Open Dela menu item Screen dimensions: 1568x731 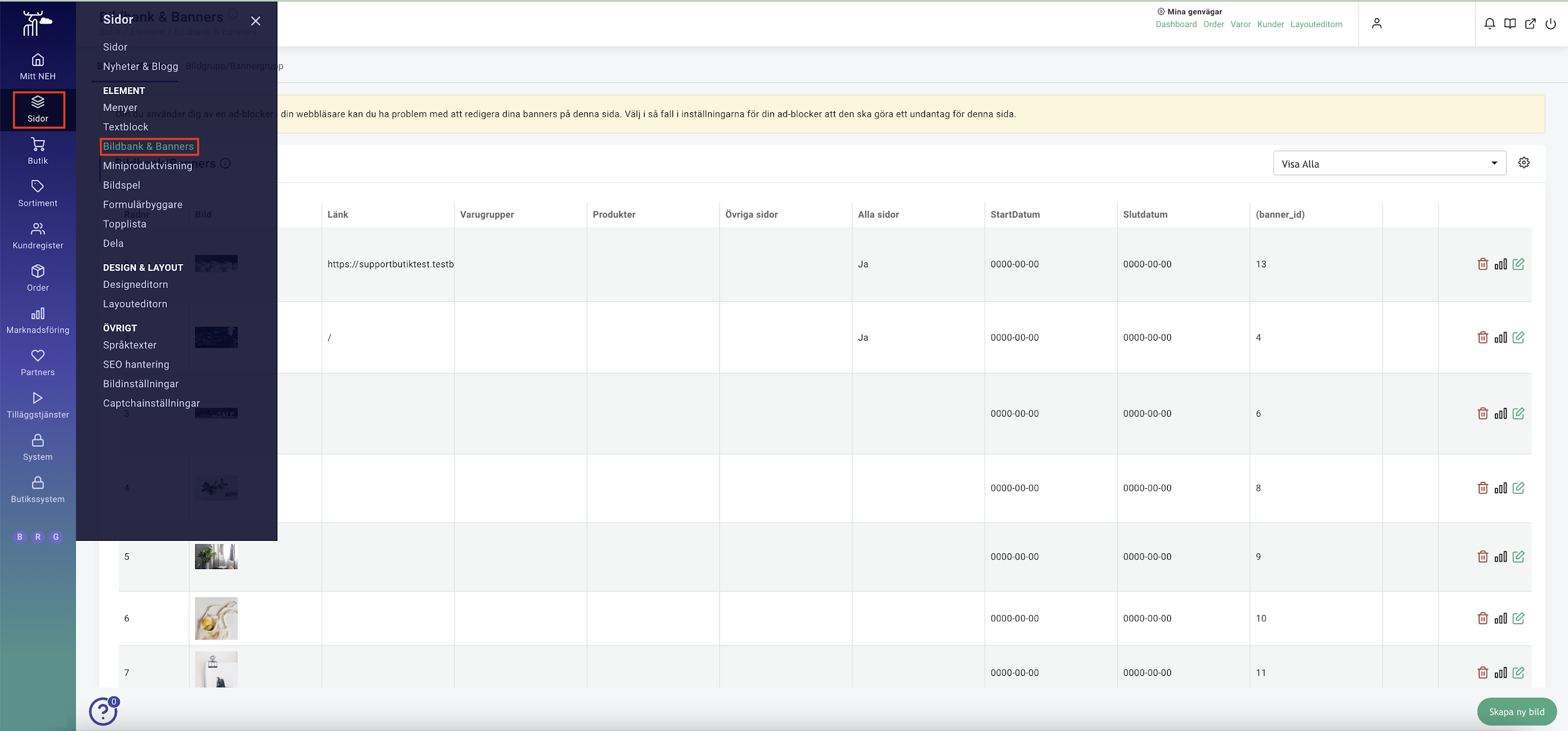click(114, 243)
